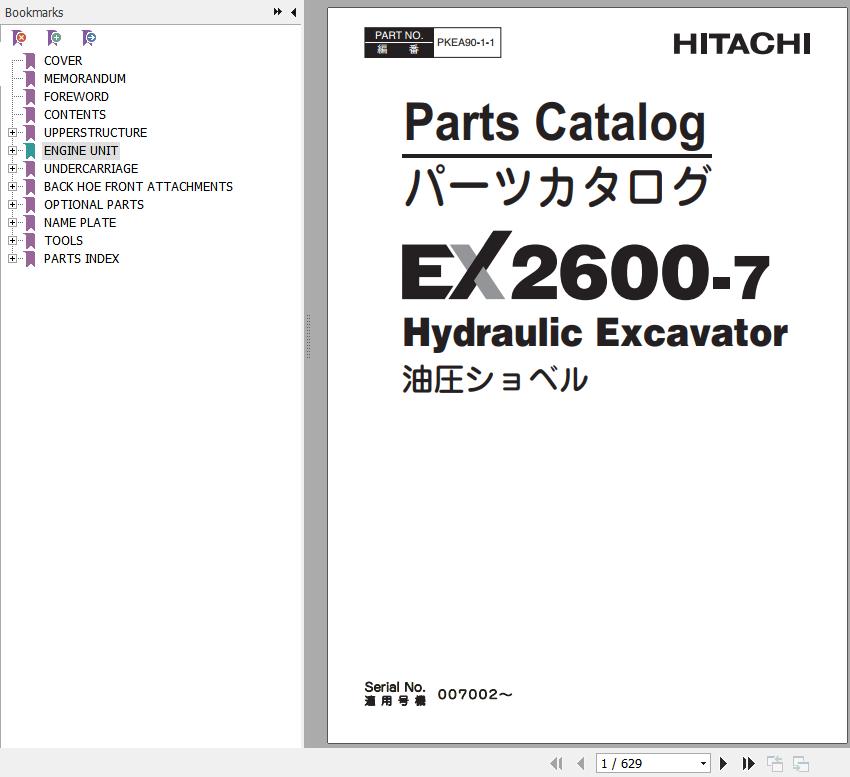Viewport: 850px width, 777px height.
Task: Open the CONTENTS bookmark
Action: click(75, 114)
